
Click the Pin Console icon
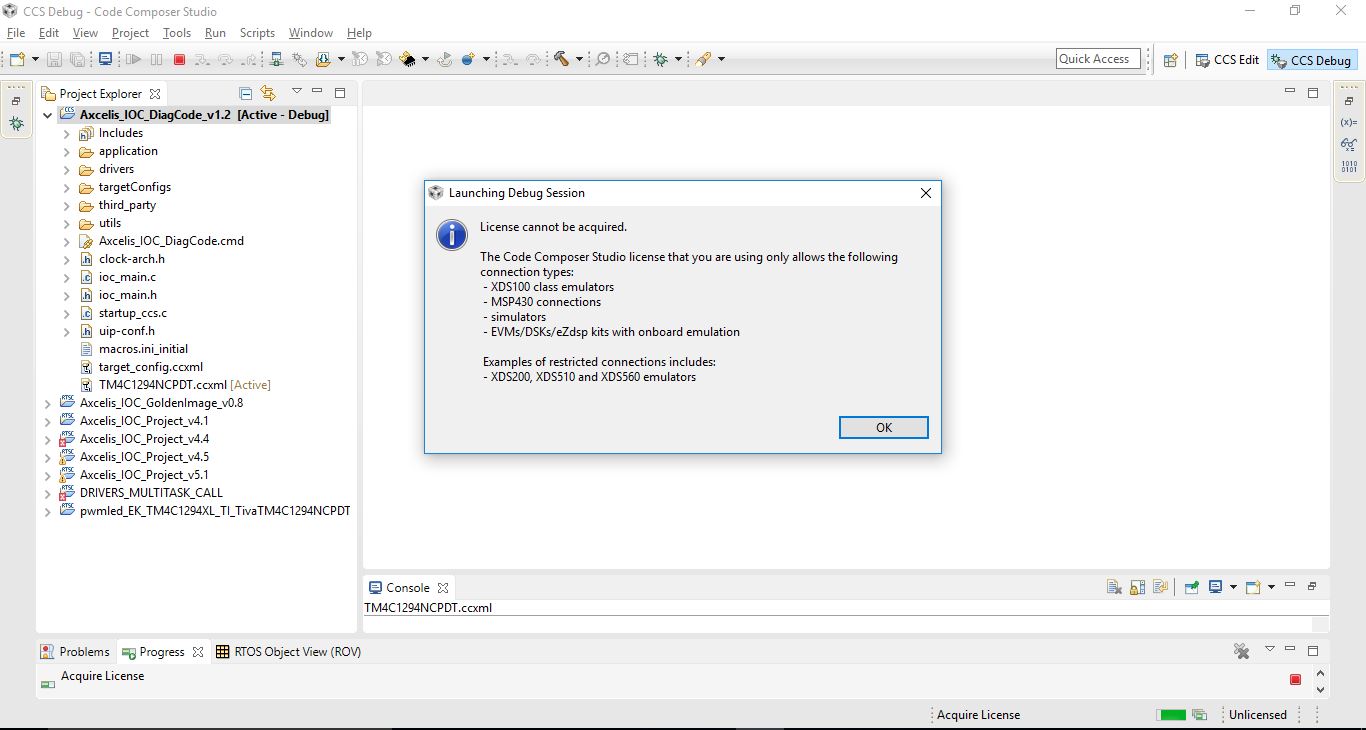pos(1191,587)
